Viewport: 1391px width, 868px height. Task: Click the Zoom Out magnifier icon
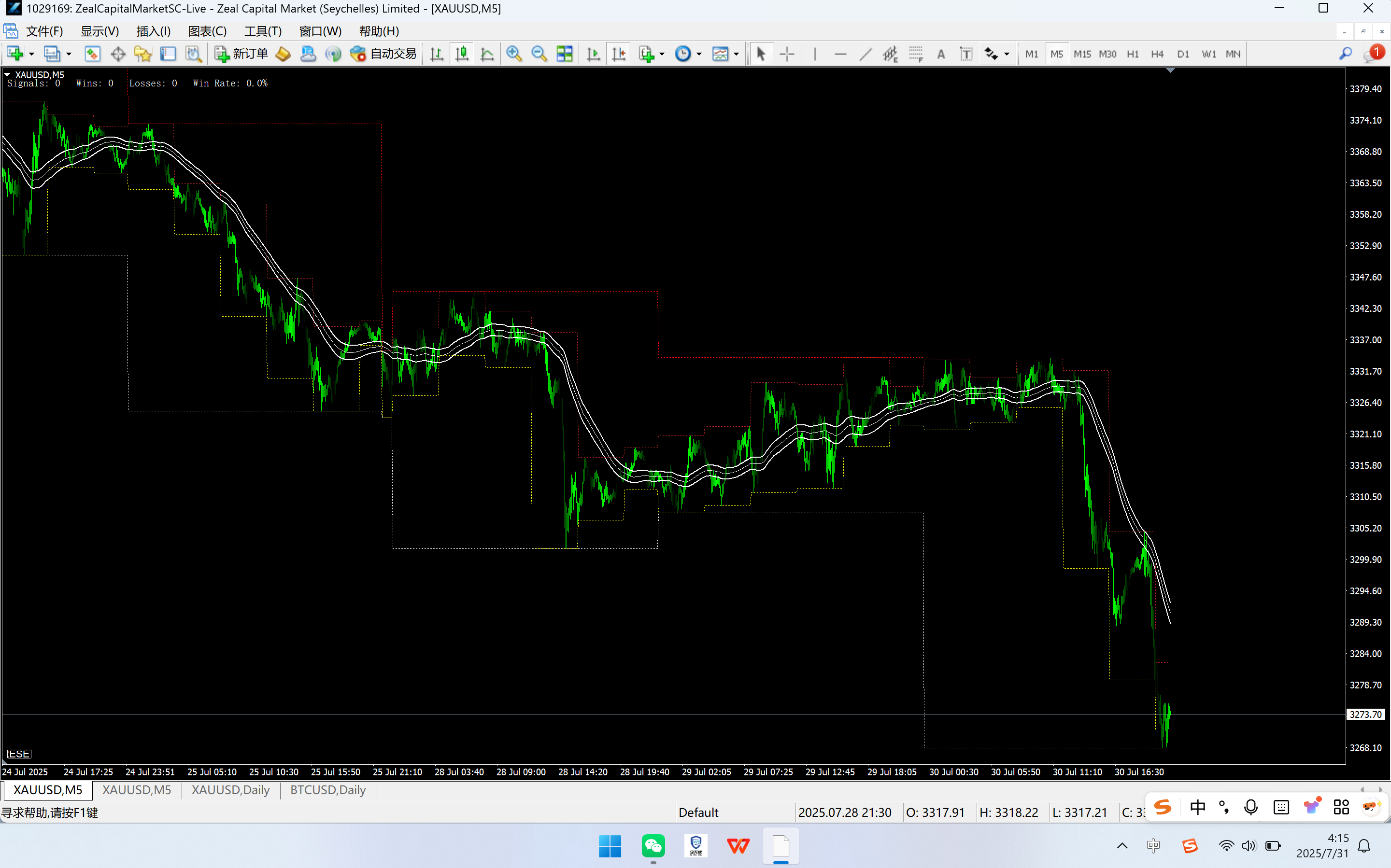[x=539, y=54]
